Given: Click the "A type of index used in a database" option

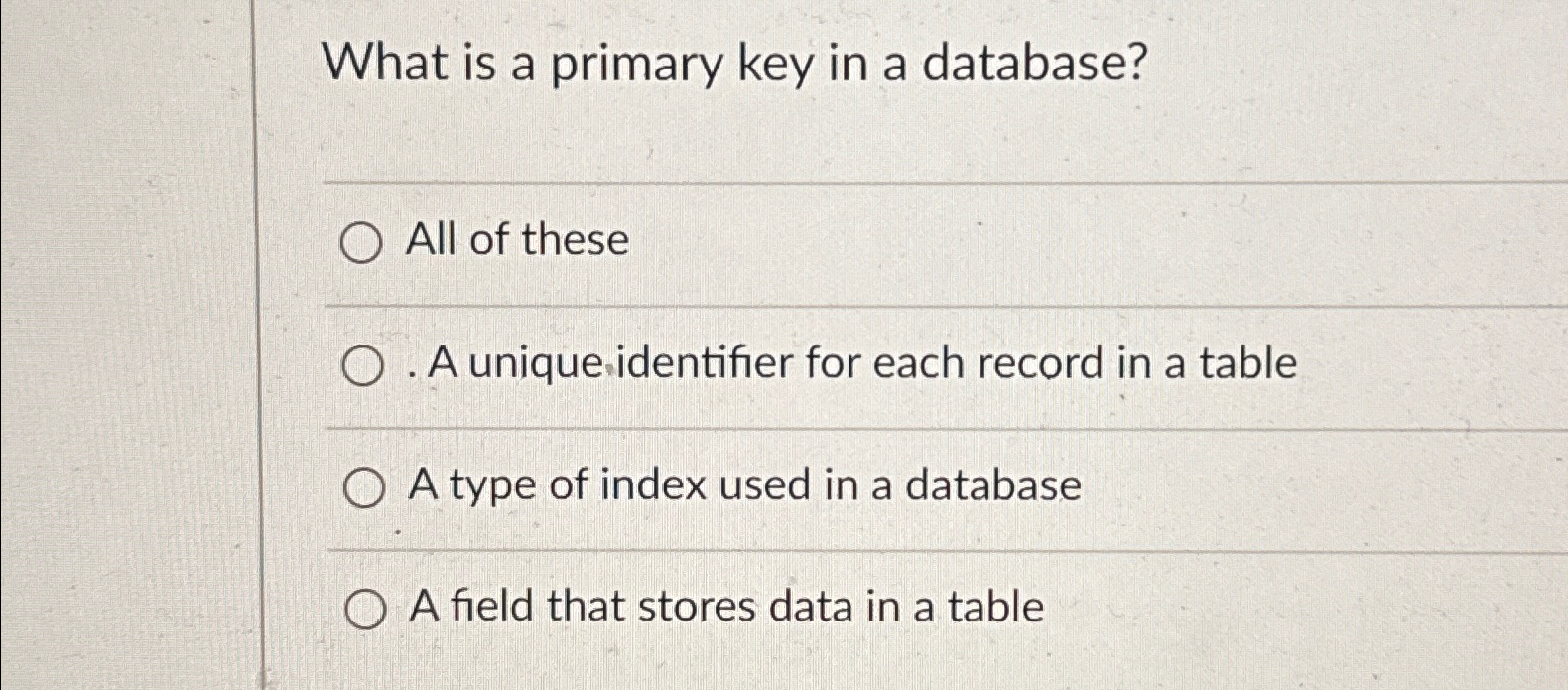Looking at the screenshot, I should (744, 485).
